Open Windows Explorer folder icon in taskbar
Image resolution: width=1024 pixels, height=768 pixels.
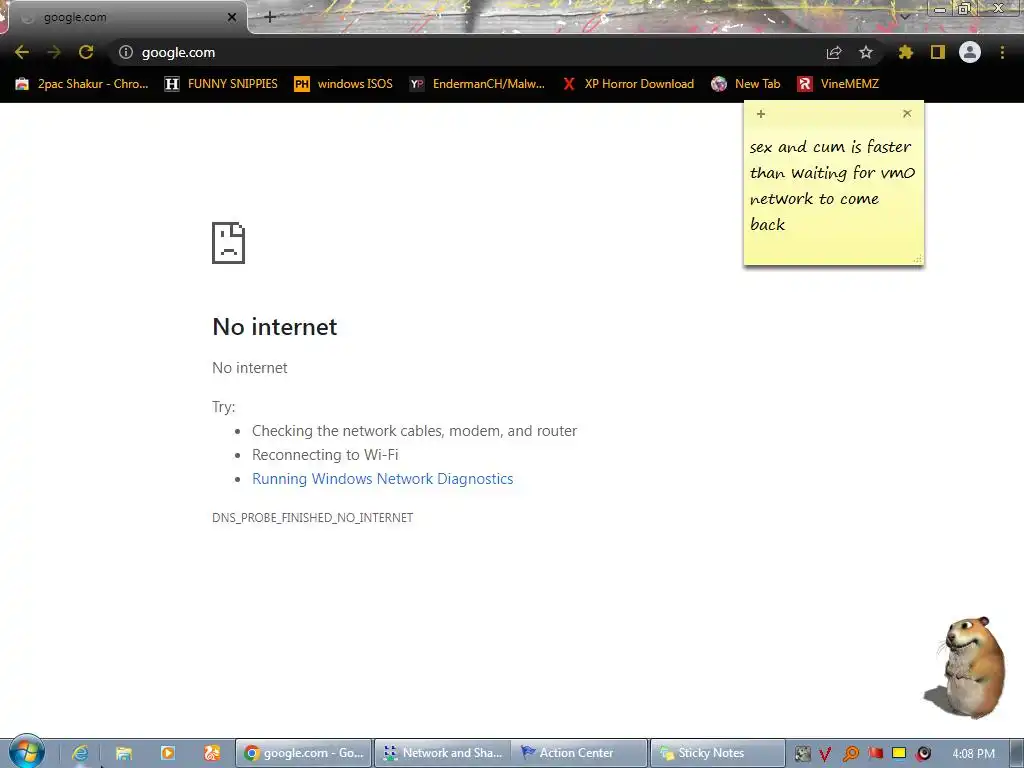point(124,753)
